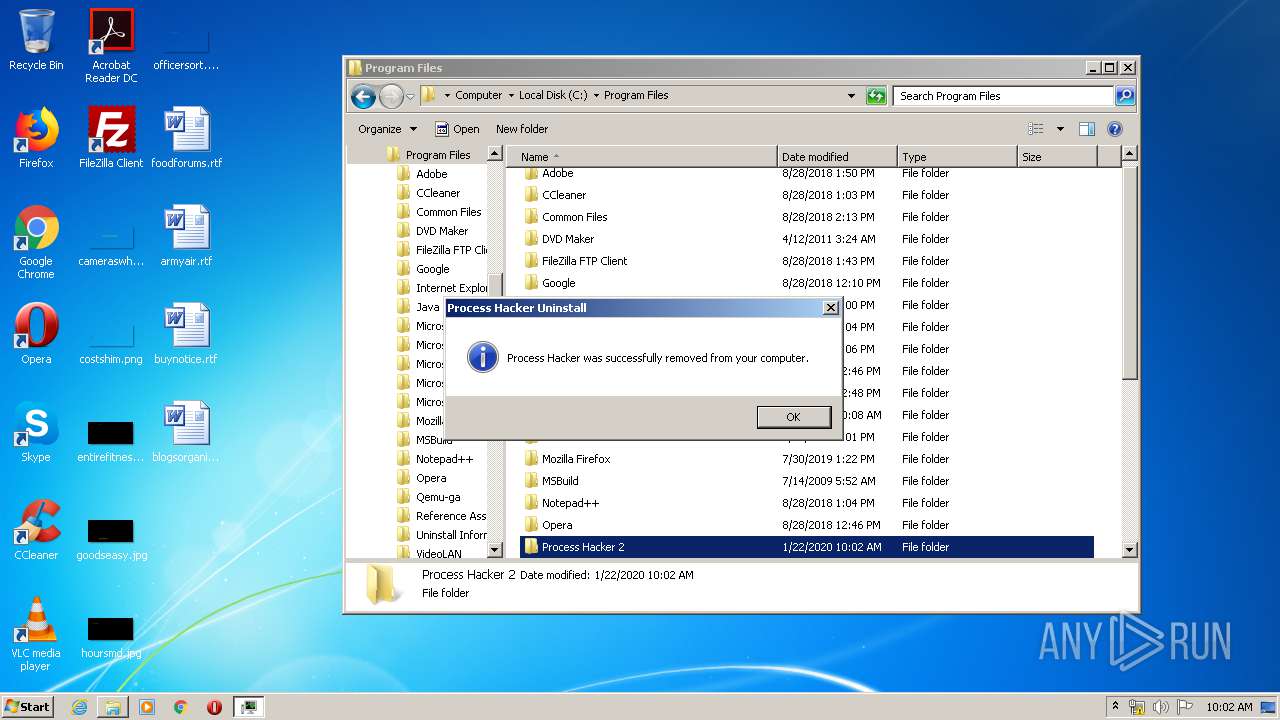Select hoursmd.jpg desktop file
This screenshot has width=1280, height=720.
point(111,638)
